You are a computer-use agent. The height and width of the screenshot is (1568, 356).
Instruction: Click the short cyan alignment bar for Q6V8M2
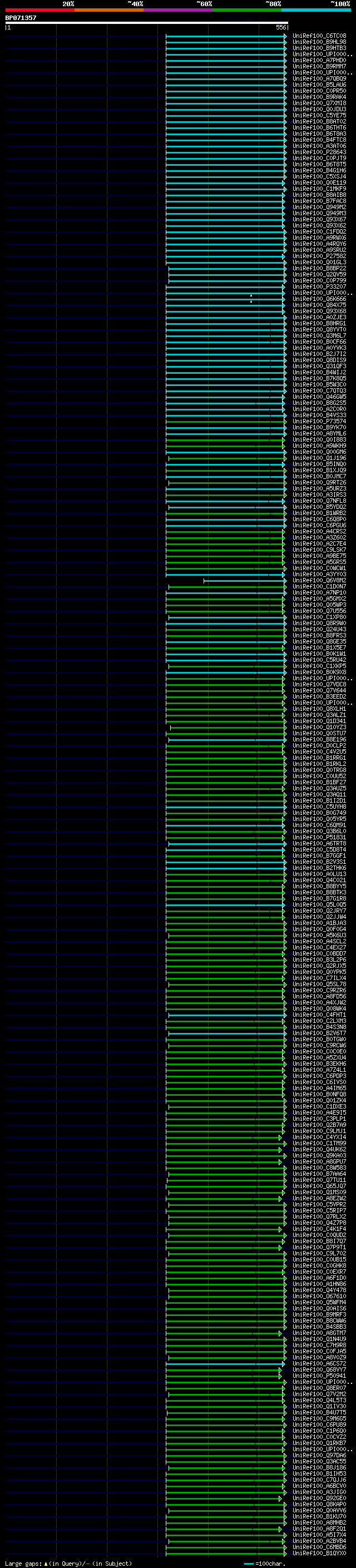point(245,581)
